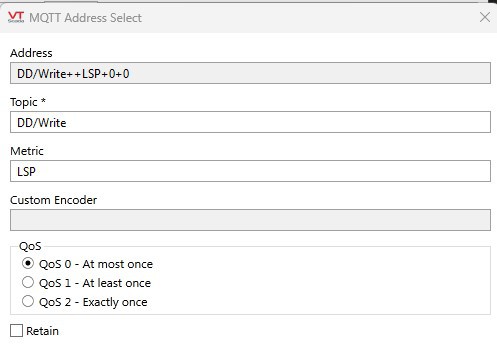Click into the Metric field containing LSP

(x=250, y=171)
